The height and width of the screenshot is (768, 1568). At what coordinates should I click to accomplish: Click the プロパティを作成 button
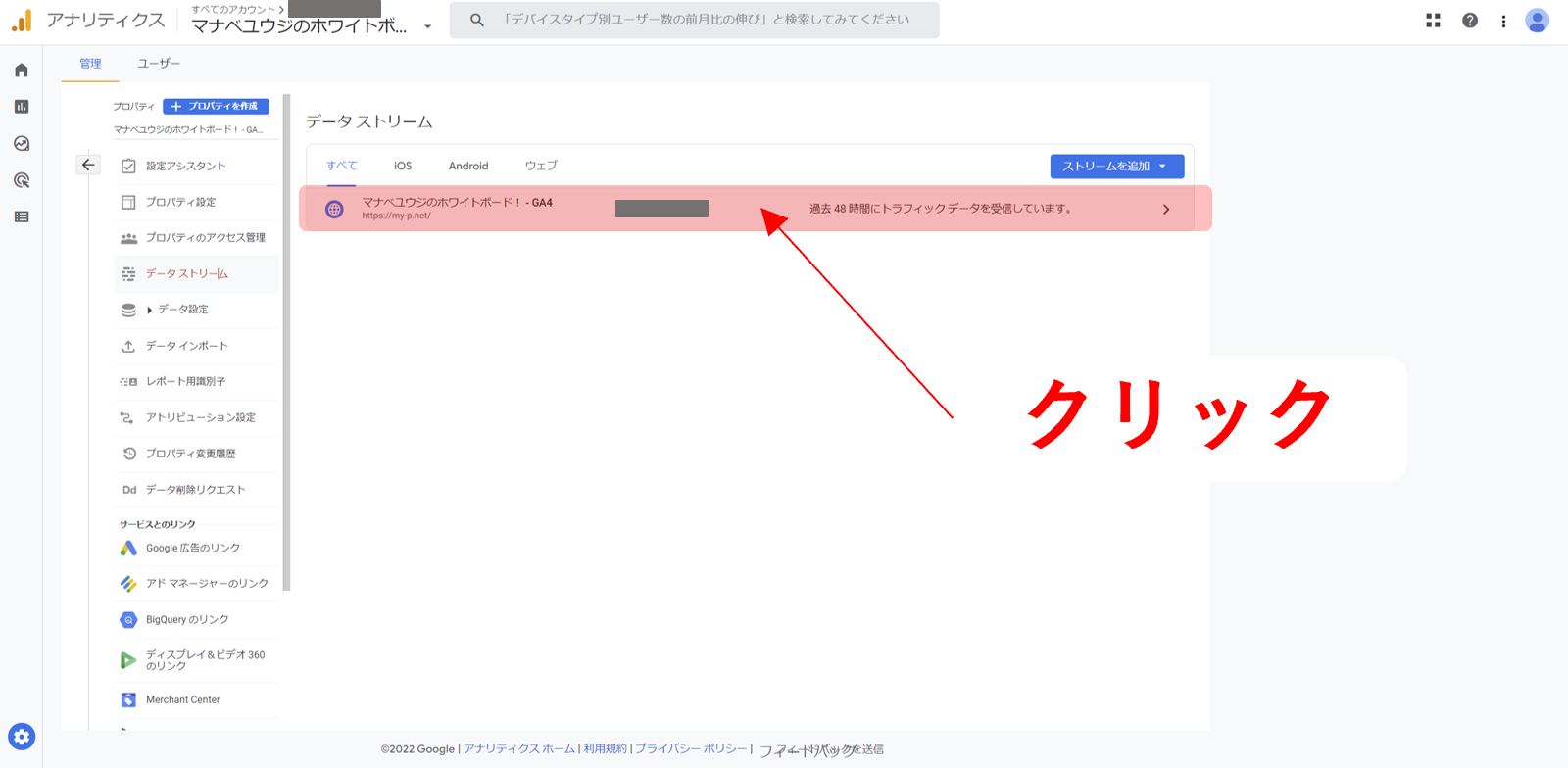[x=216, y=106]
